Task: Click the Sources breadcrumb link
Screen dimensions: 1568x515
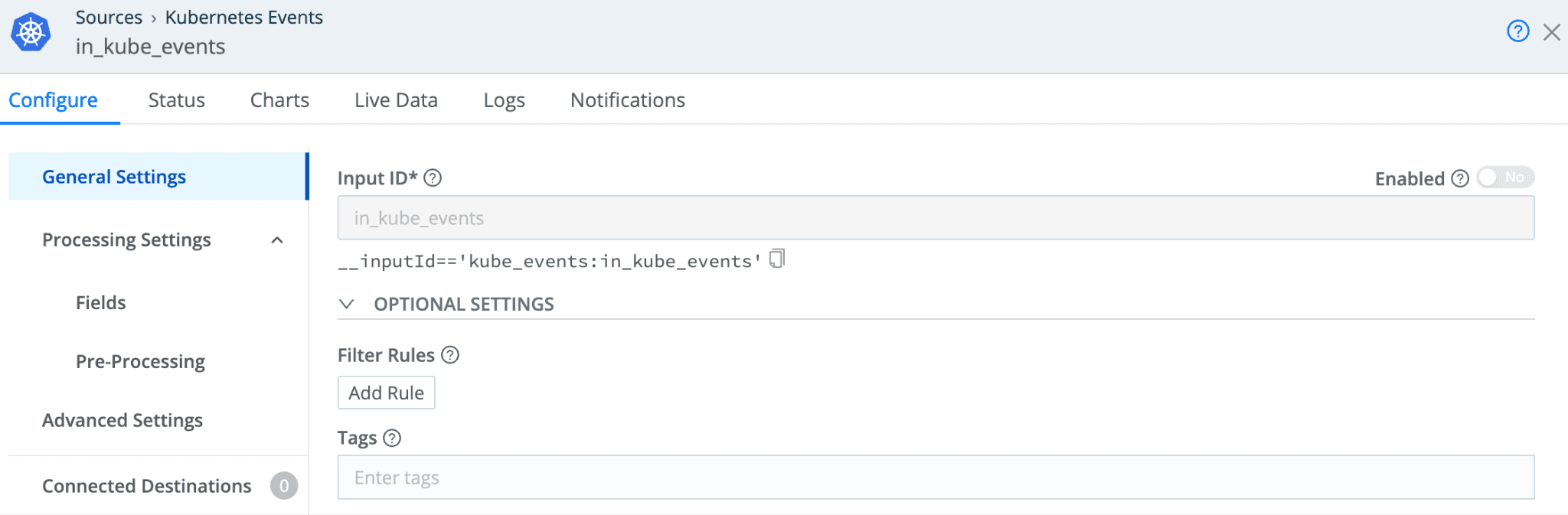Action: [x=109, y=18]
